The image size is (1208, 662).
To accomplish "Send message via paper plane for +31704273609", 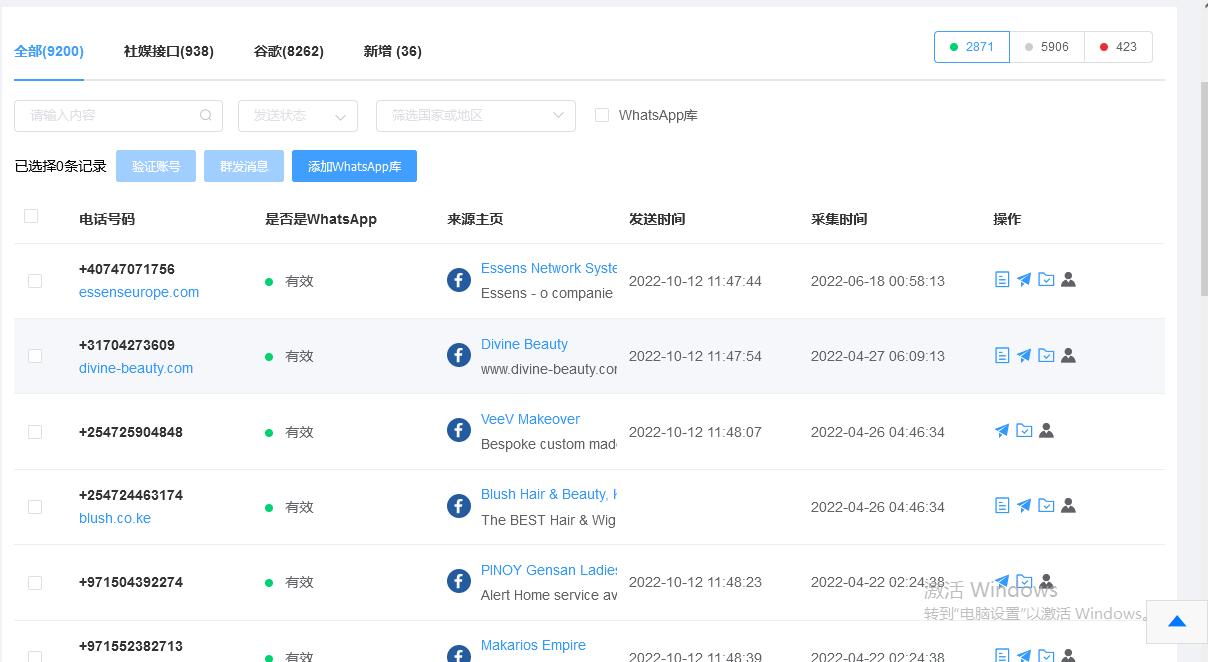I will [x=1024, y=355].
